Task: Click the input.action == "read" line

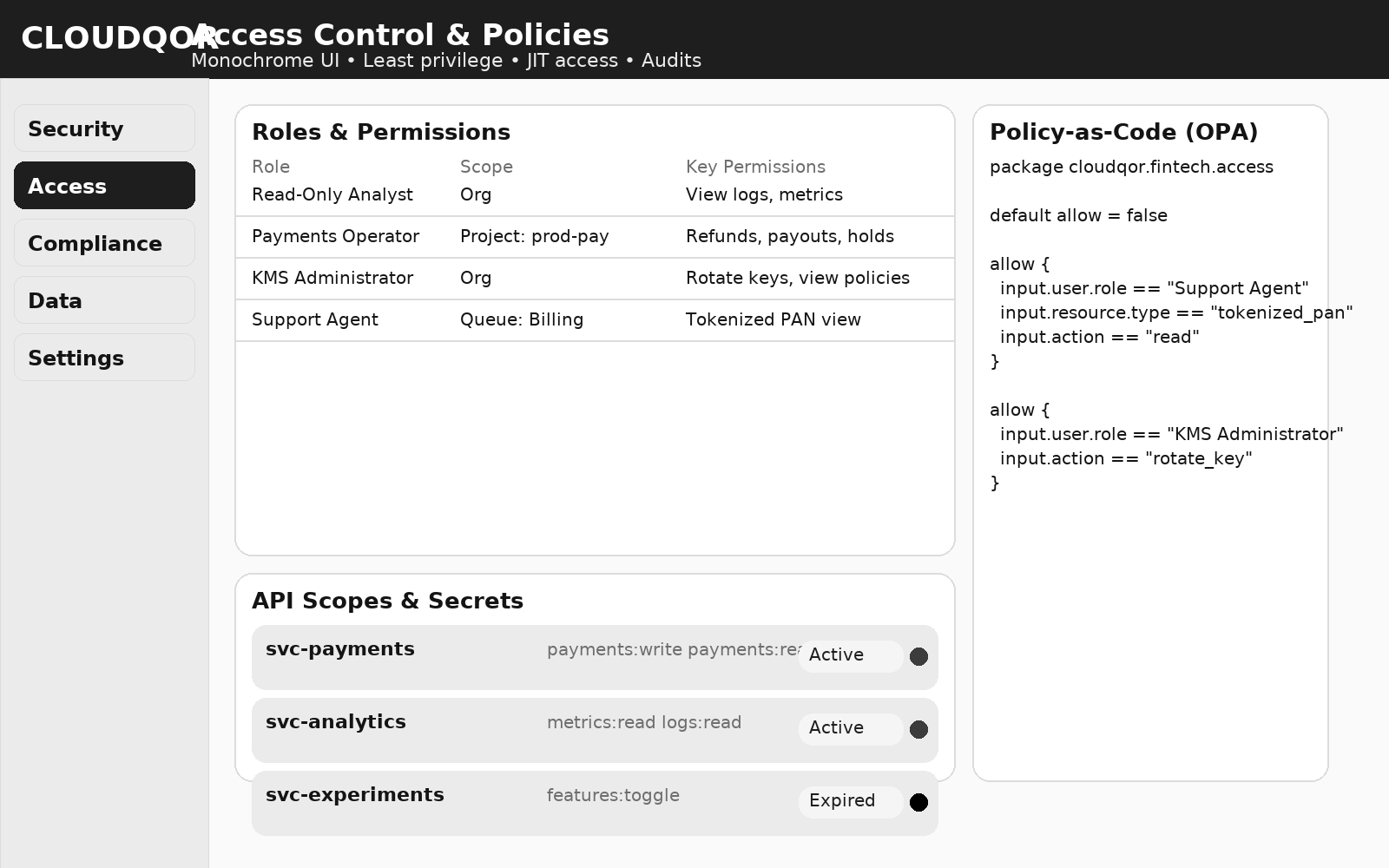Action: coord(1099,337)
